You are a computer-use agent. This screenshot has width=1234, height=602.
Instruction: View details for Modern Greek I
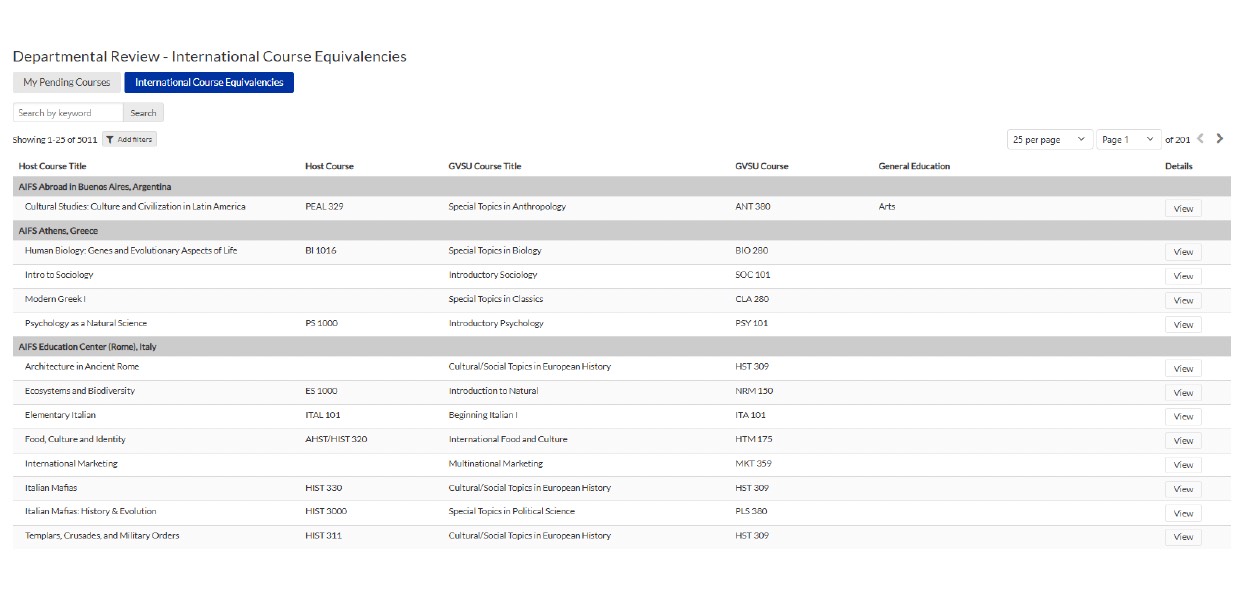click(1183, 300)
